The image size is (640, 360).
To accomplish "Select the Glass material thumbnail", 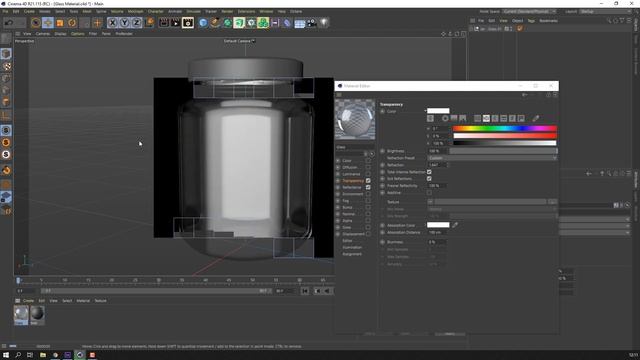I will coord(21,315).
